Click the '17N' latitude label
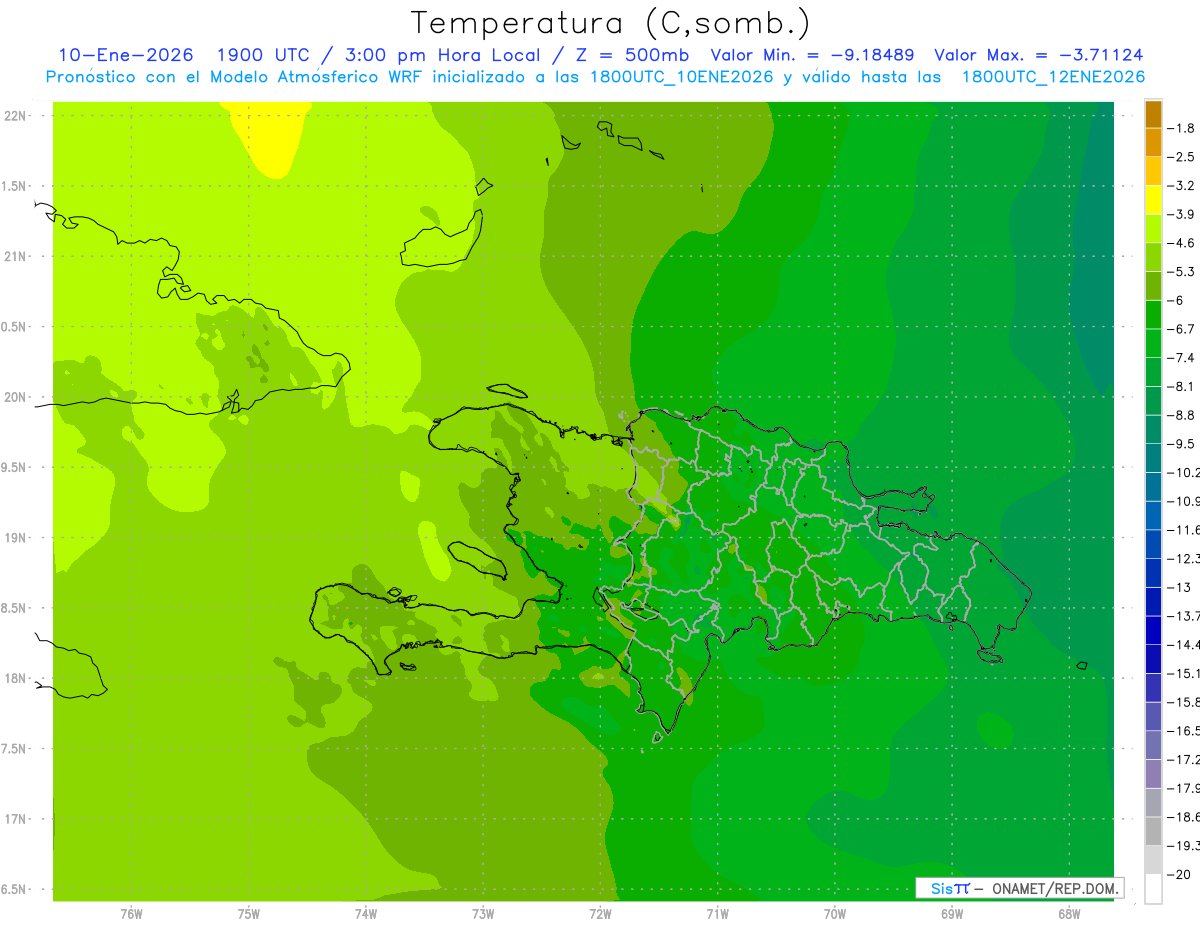This screenshot has width=1200, height=927. tap(16, 819)
